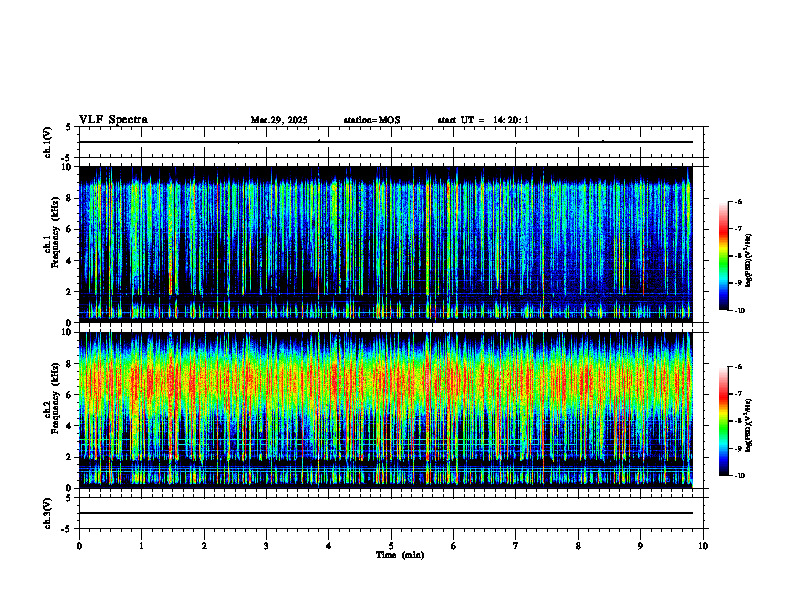The width and height of the screenshot is (792, 612).
Task: Click the ch.1 voltage waveform line
Action: click(x=385, y=142)
